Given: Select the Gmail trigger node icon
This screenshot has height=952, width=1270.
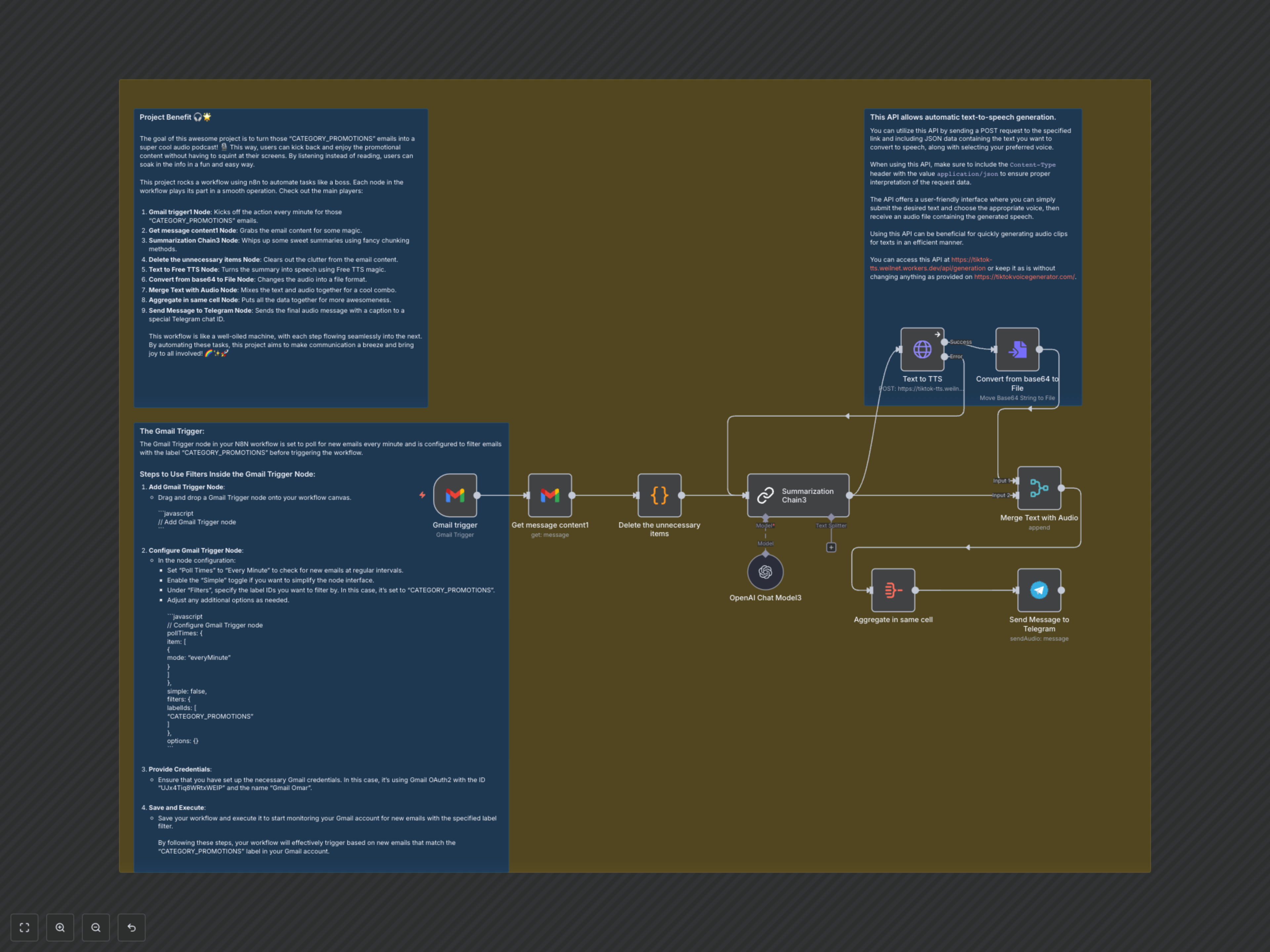Looking at the screenshot, I should 455,495.
